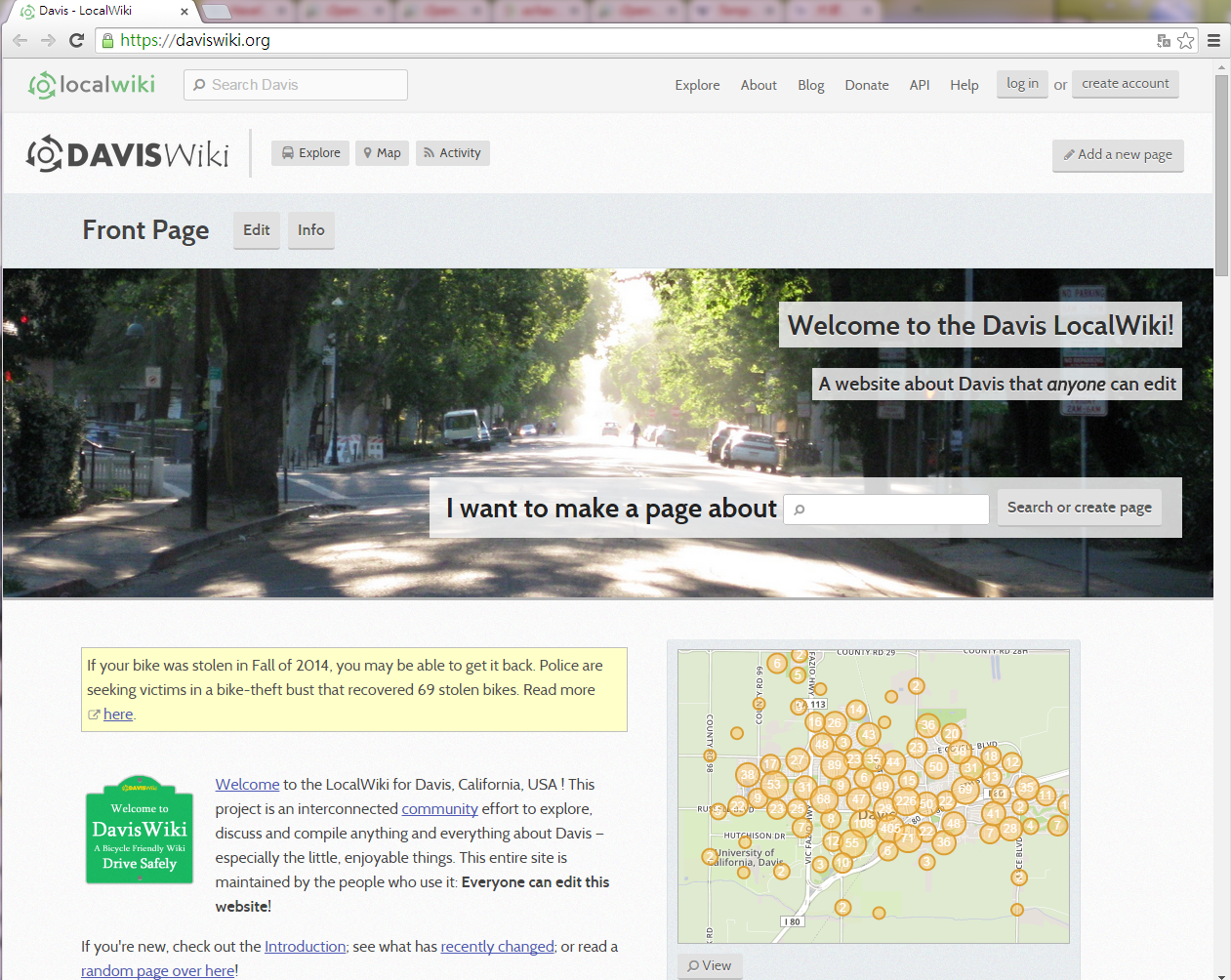
Task: Click the View map button
Action: [x=710, y=965]
